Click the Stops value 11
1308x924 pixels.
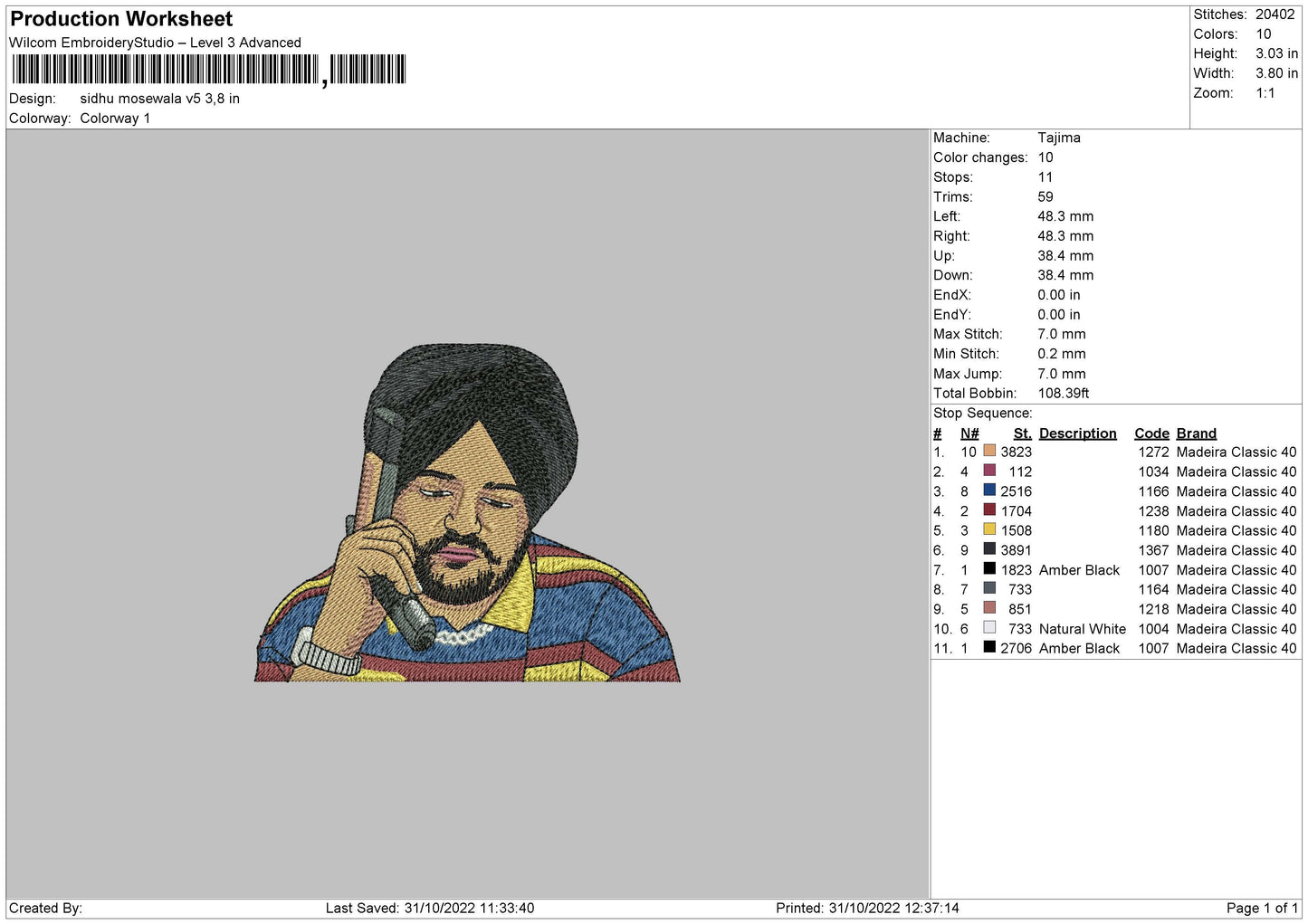pyautogui.click(x=1045, y=177)
